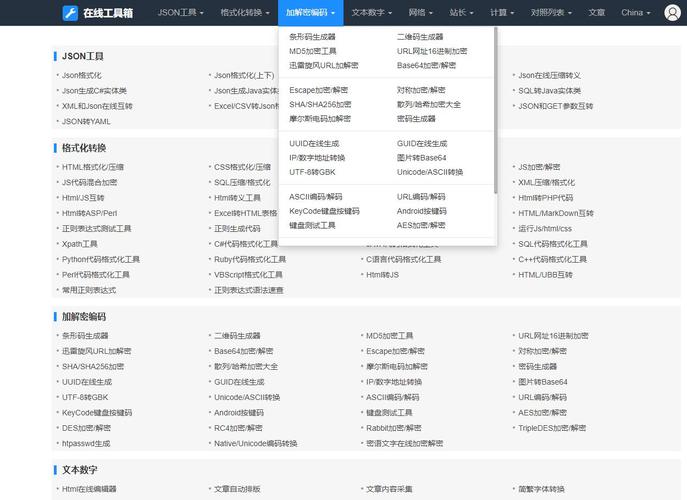Viewport: 687px width, 500px height.
Task: Choose Escape加密/解密 in the dropdown menu
Action: (x=319, y=90)
